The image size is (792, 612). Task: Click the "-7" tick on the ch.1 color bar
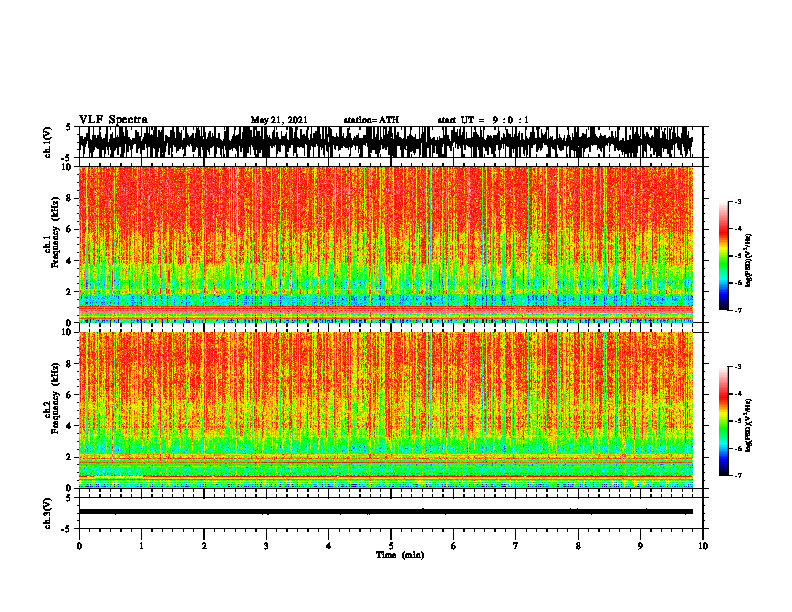738,310
